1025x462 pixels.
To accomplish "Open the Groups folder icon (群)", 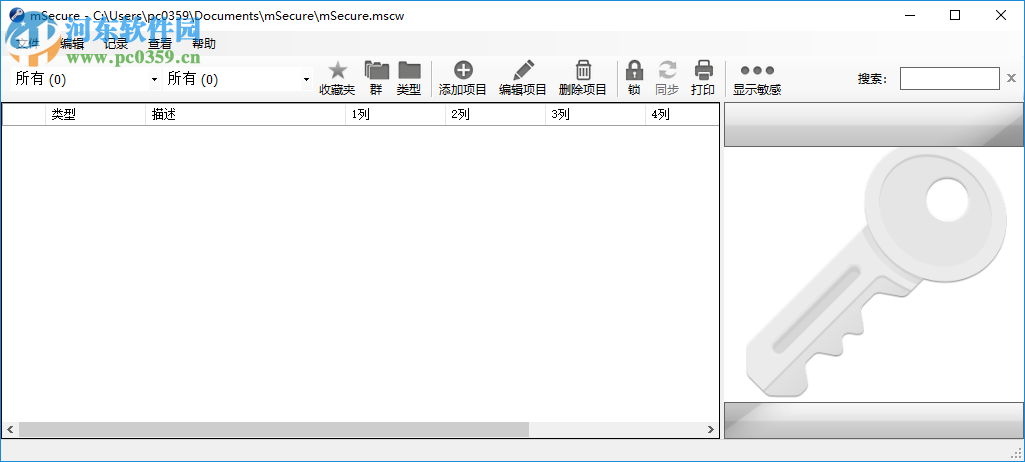I will click(377, 71).
